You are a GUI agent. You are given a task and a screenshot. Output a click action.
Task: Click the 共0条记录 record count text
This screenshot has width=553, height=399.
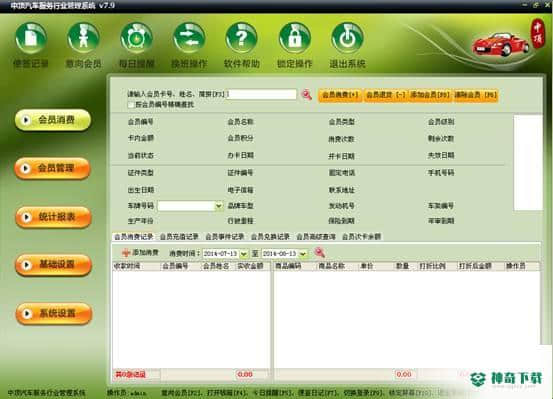coord(130,375)
